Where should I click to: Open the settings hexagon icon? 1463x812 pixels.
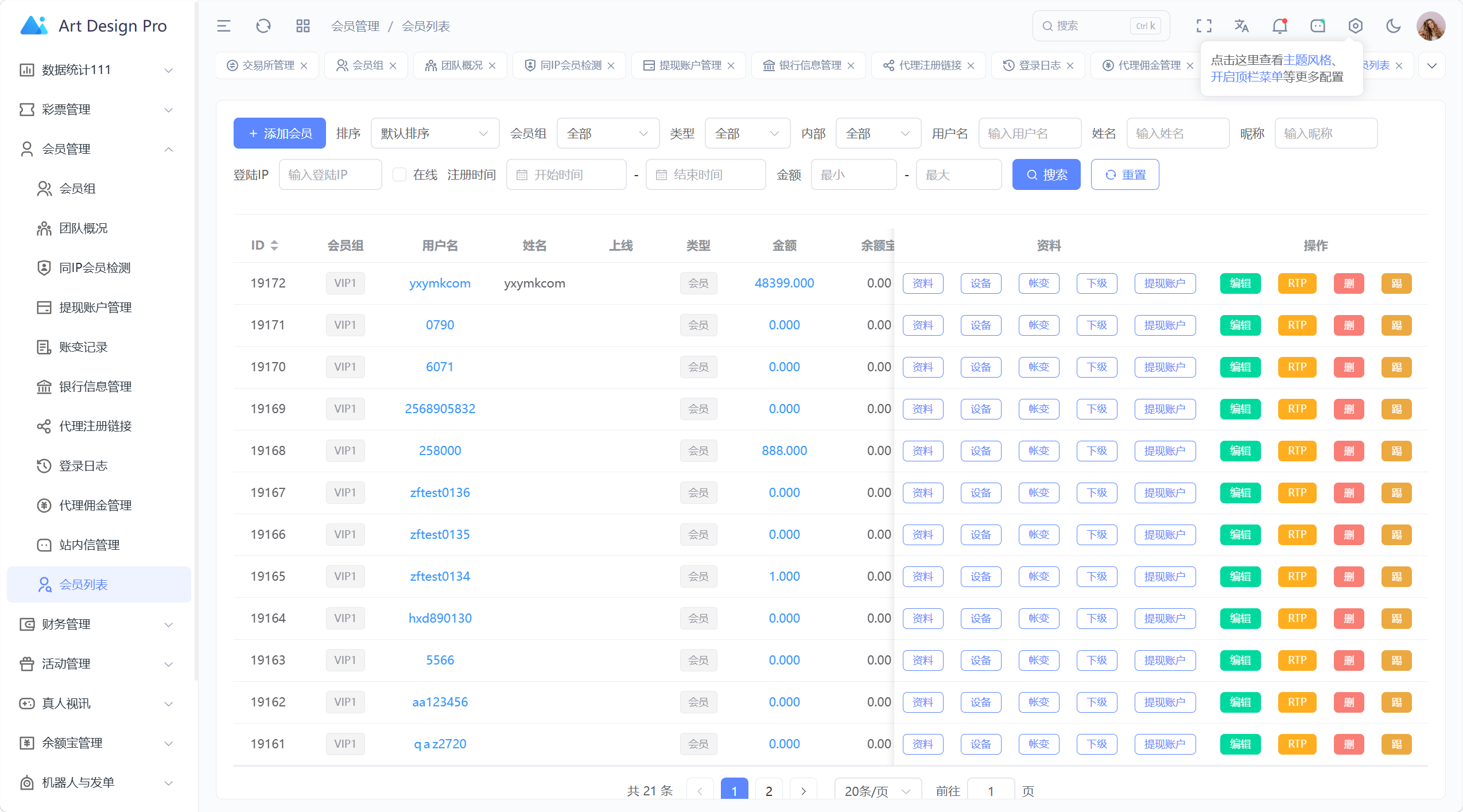(x=1355, y=26)
